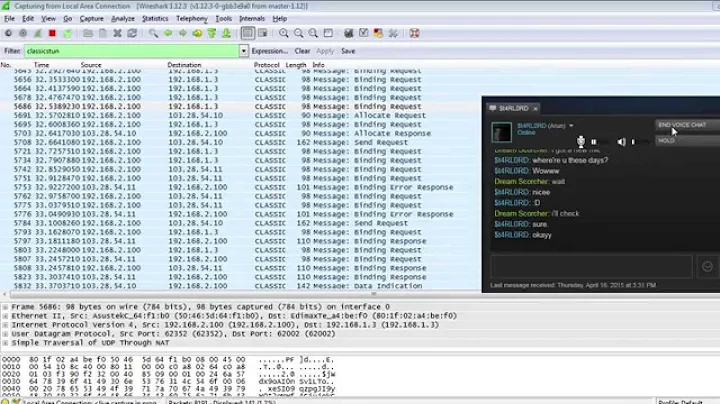
Task: Open coloring rules editor
Action: pos(378,33)
